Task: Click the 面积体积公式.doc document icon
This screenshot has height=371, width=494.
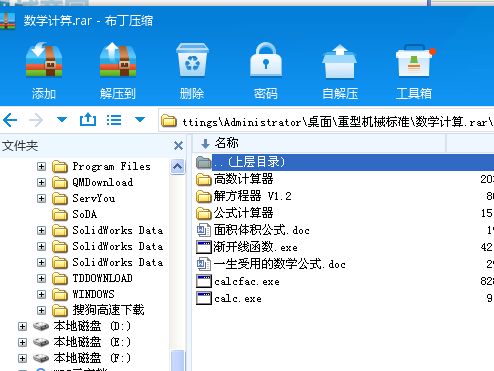Action: pyautogui.click(x=203, y=230)
